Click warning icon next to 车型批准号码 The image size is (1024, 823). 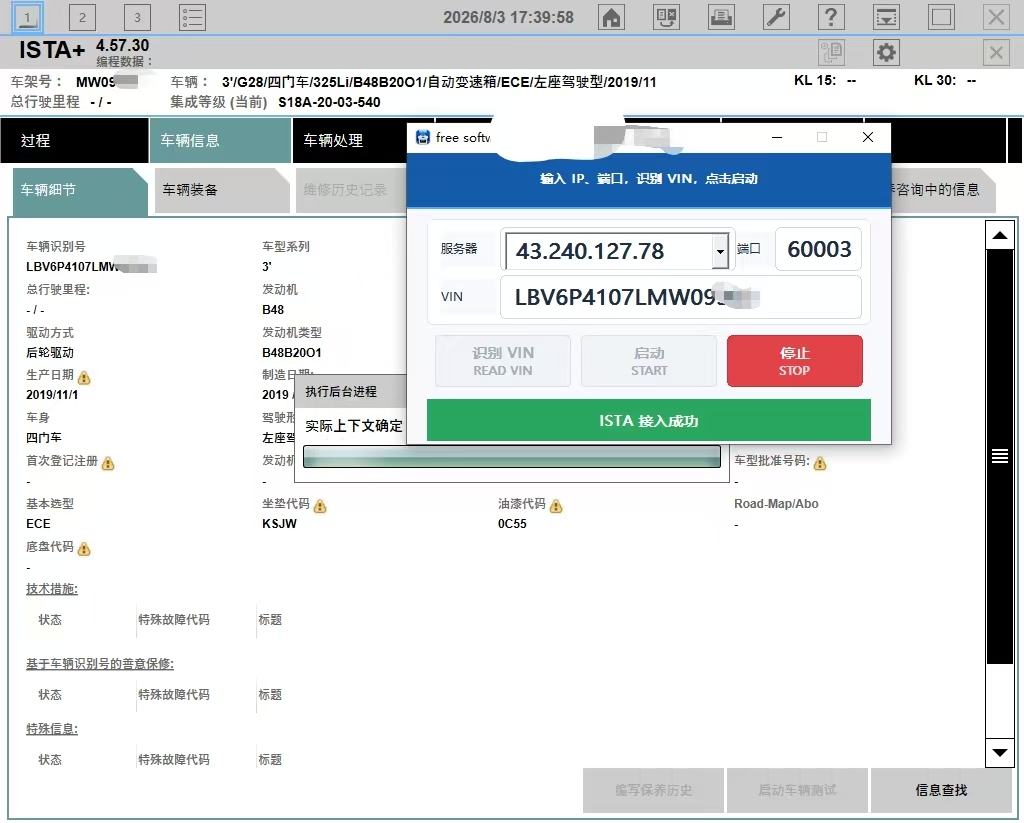click(820, 463)
